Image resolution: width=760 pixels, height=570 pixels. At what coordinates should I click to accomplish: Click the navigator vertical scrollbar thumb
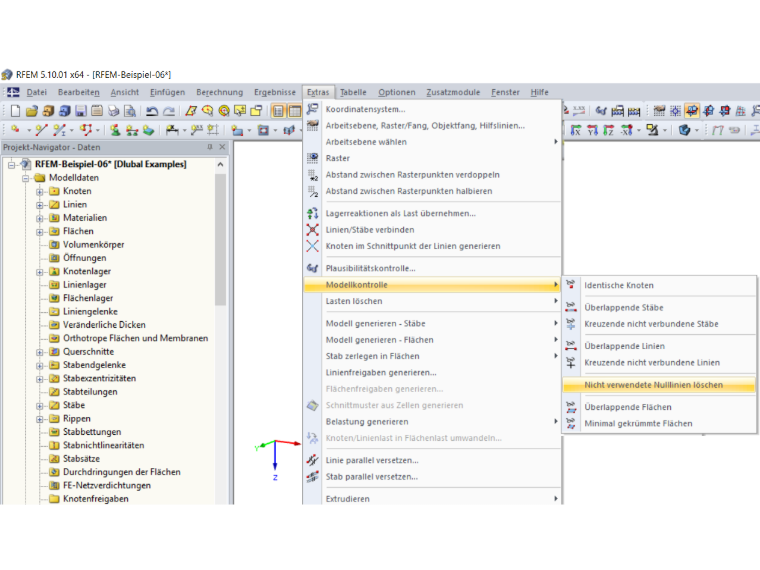coord(221,238)
